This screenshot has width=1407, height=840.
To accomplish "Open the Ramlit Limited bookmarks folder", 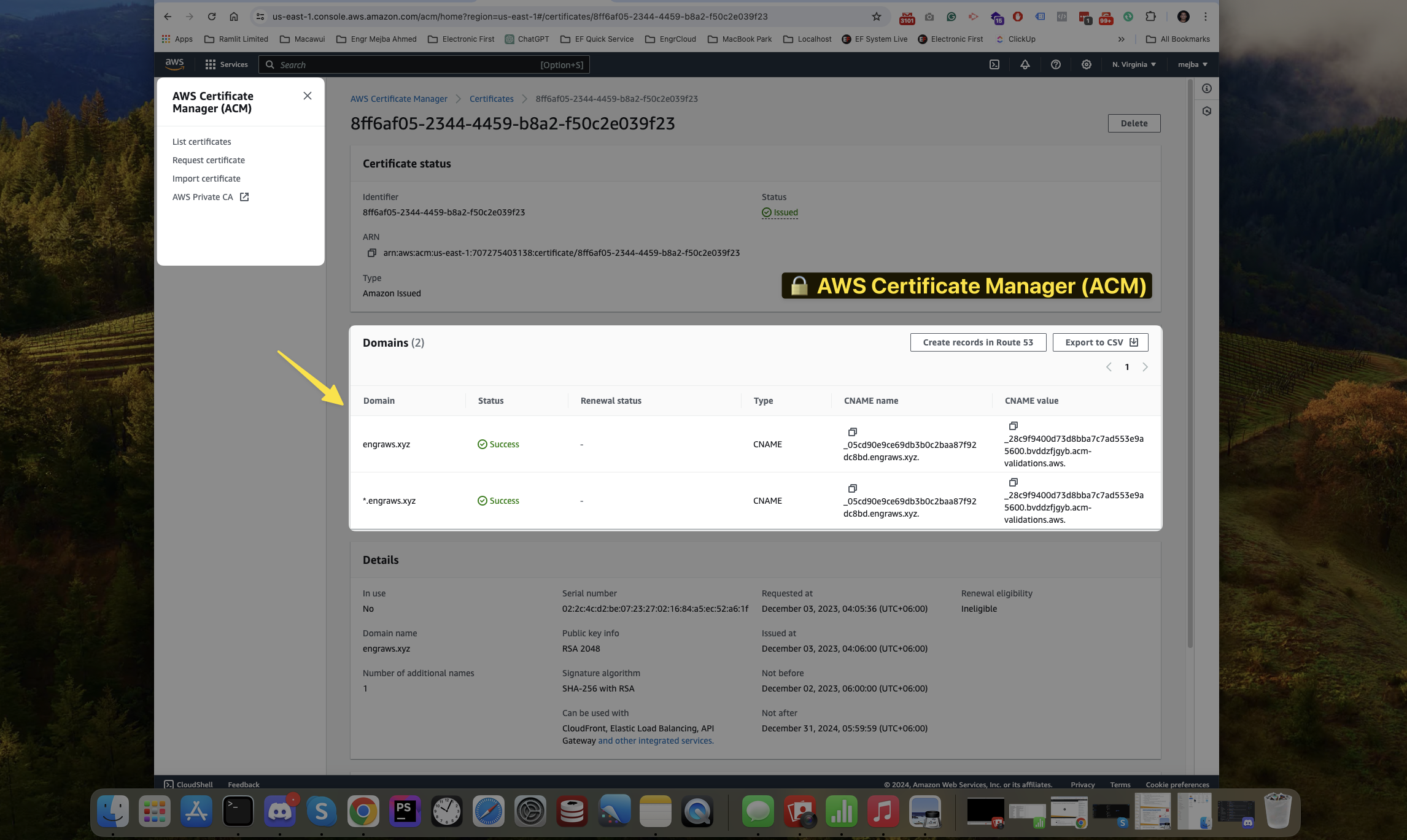I will point(236,39).
